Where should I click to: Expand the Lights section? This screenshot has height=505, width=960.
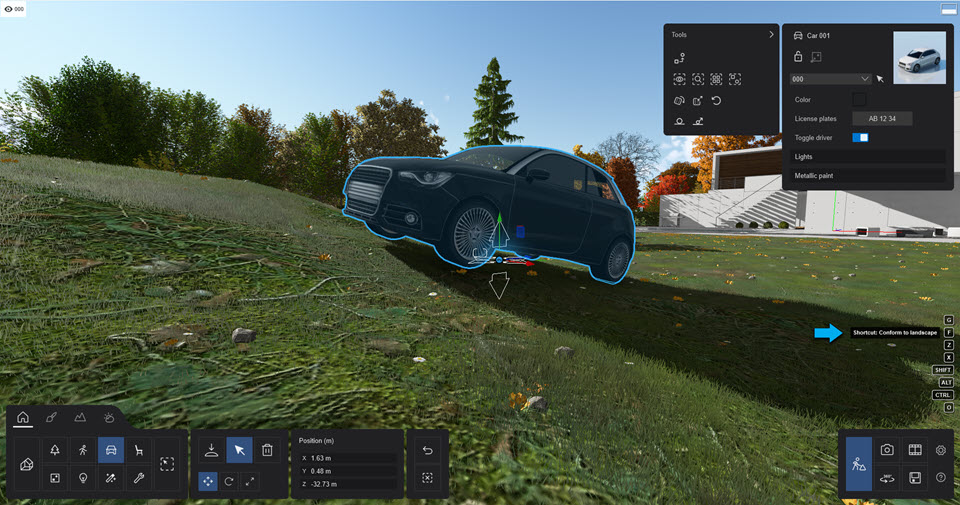(866, 157)
